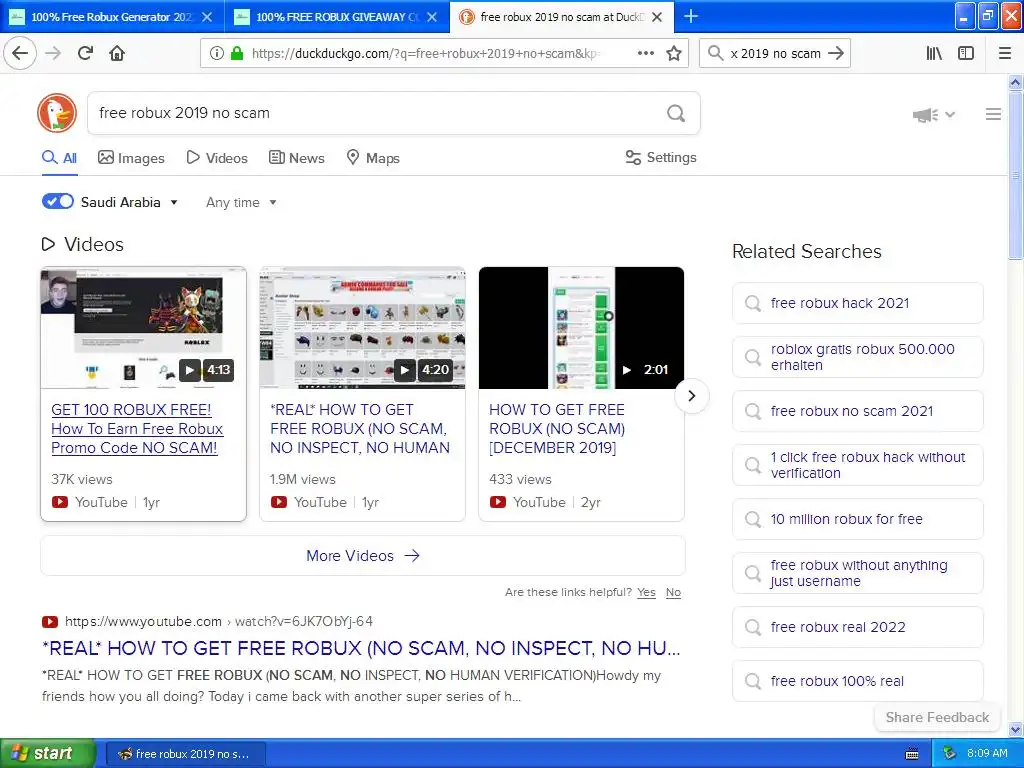Open search Settings

[661, 157]
